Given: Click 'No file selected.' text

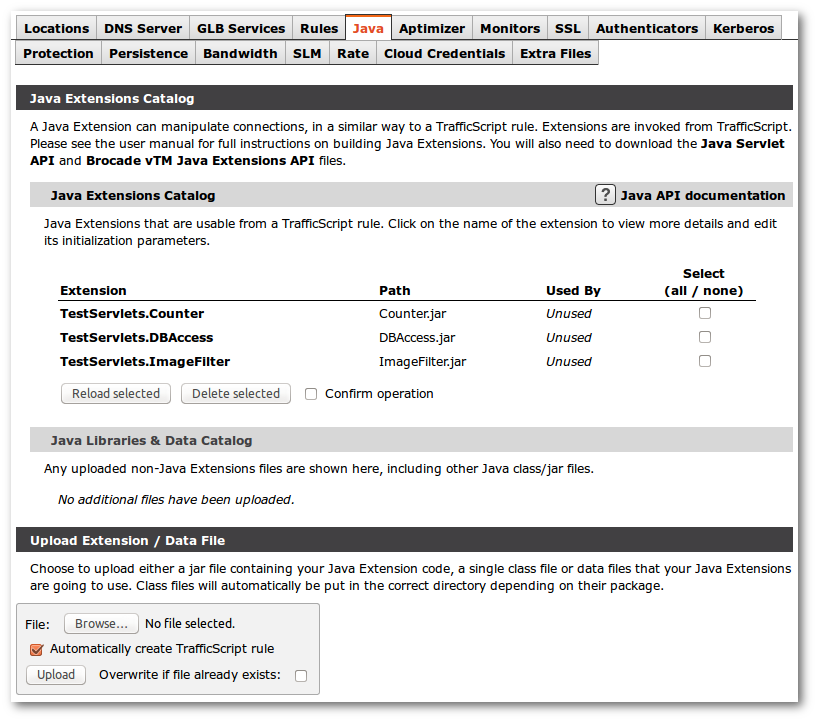Looking at the screenshot, I should coord(190,624).
